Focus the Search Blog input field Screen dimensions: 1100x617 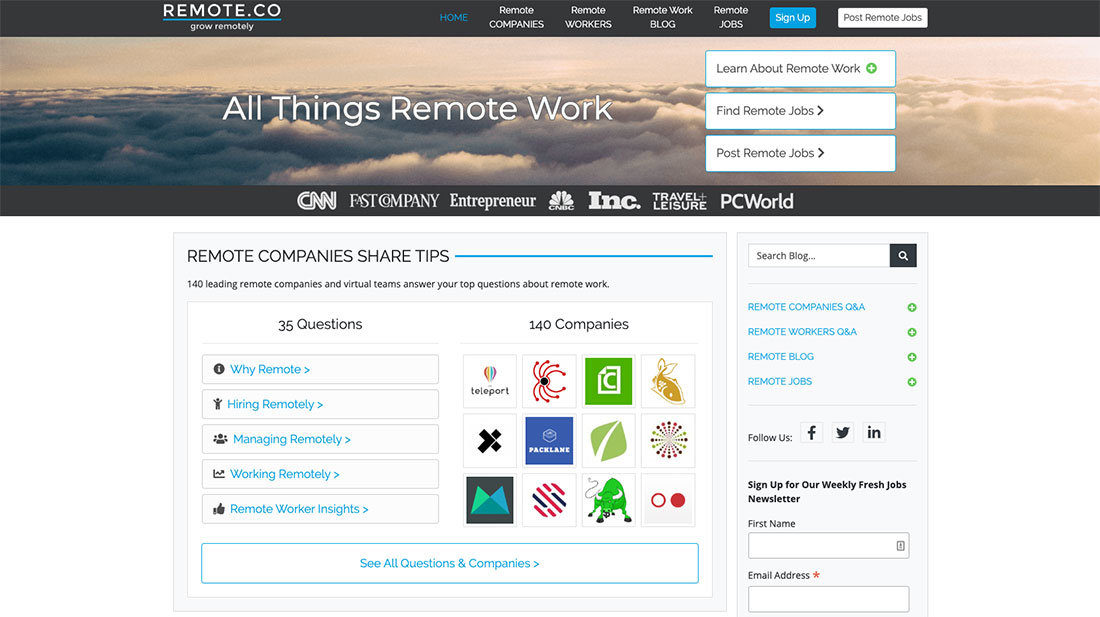(819, 256)
